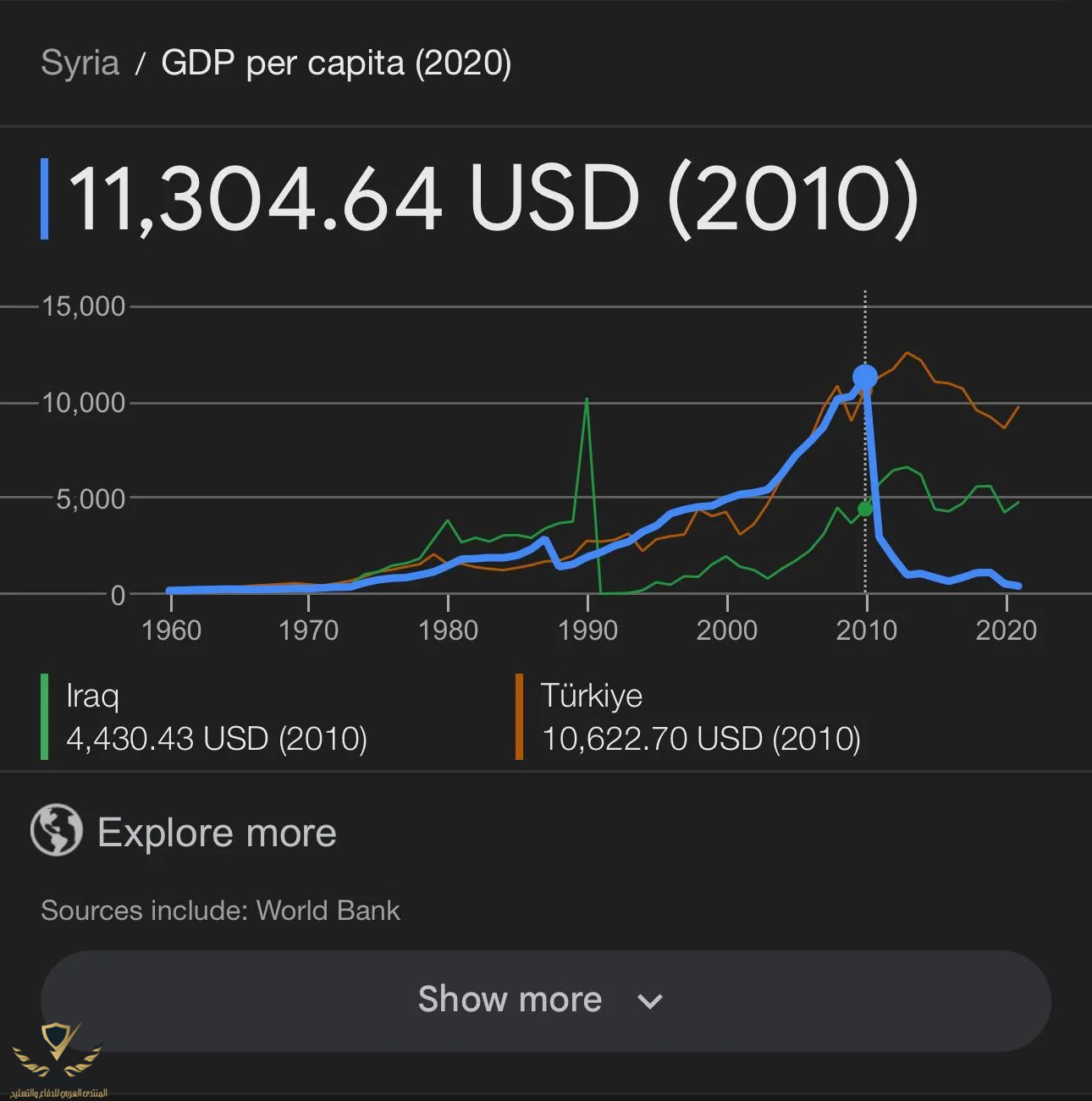Click the 2020 label on the x-axis

tap(1006, 630)
